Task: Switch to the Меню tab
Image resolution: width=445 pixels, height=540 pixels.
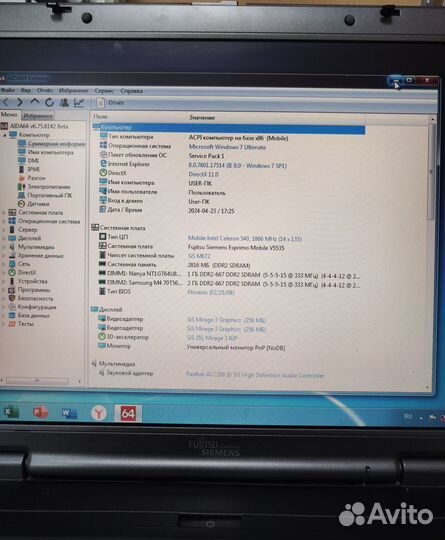Action: [9, 115]
